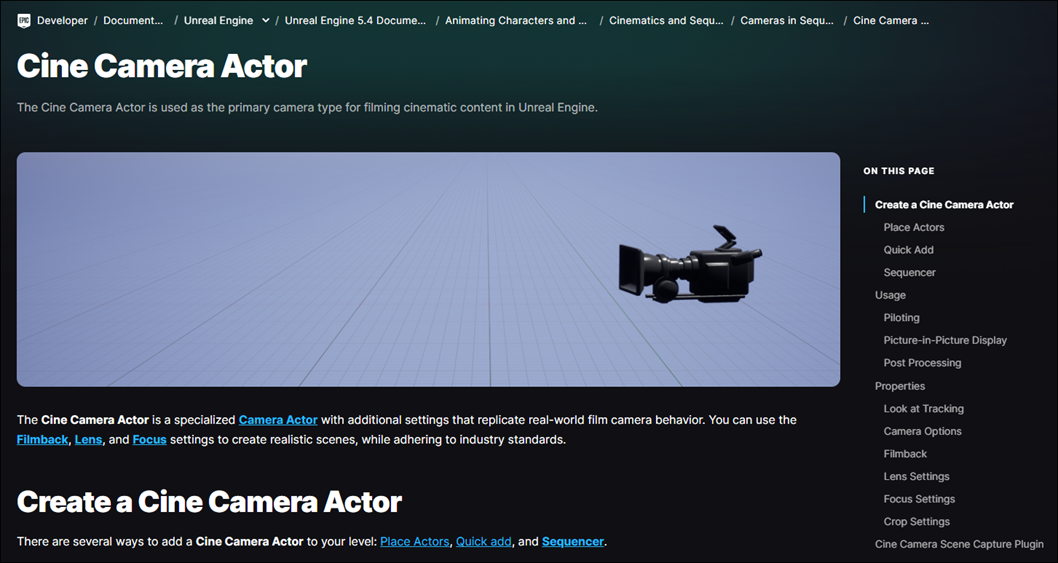1058x563 pixels.
Task: Expand the Unreal Engine breadcrumb dropdown chevron
Action: click(x=266, y=20)
